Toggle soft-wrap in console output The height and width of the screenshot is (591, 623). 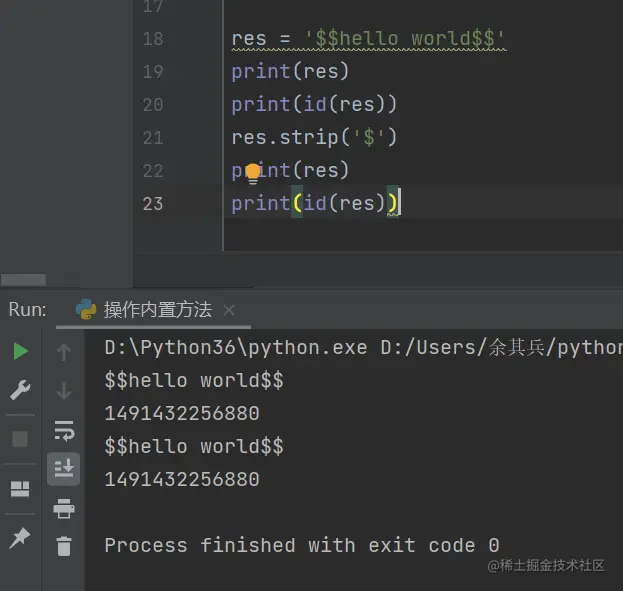64,431
